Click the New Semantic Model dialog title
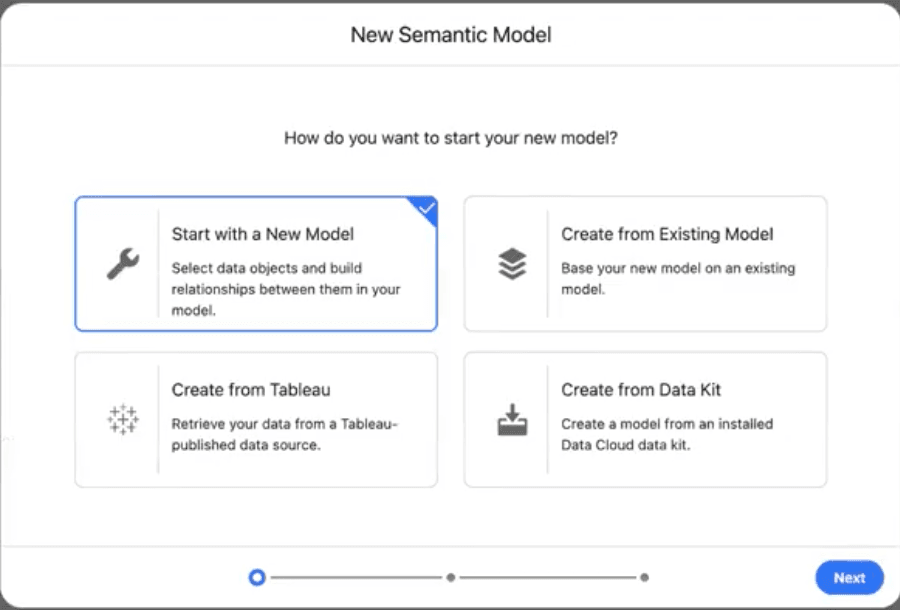 point(450,35)
